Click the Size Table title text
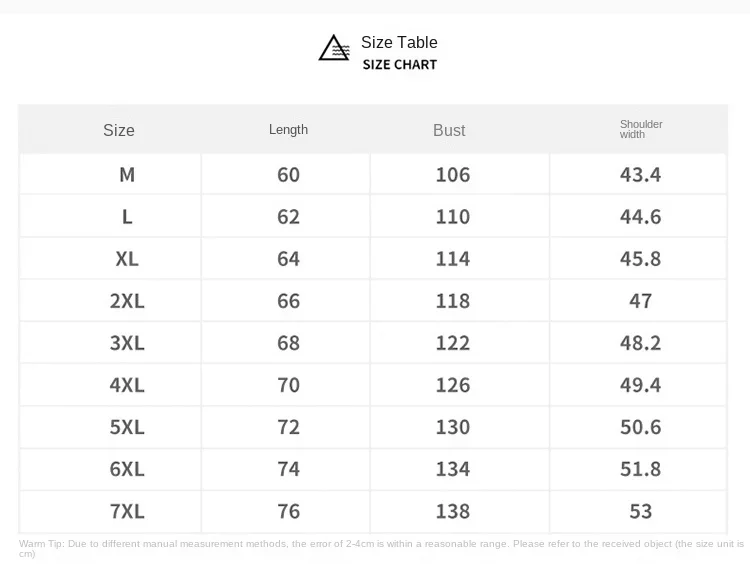This screenshot has height=570, width=750. pos(399,42)
